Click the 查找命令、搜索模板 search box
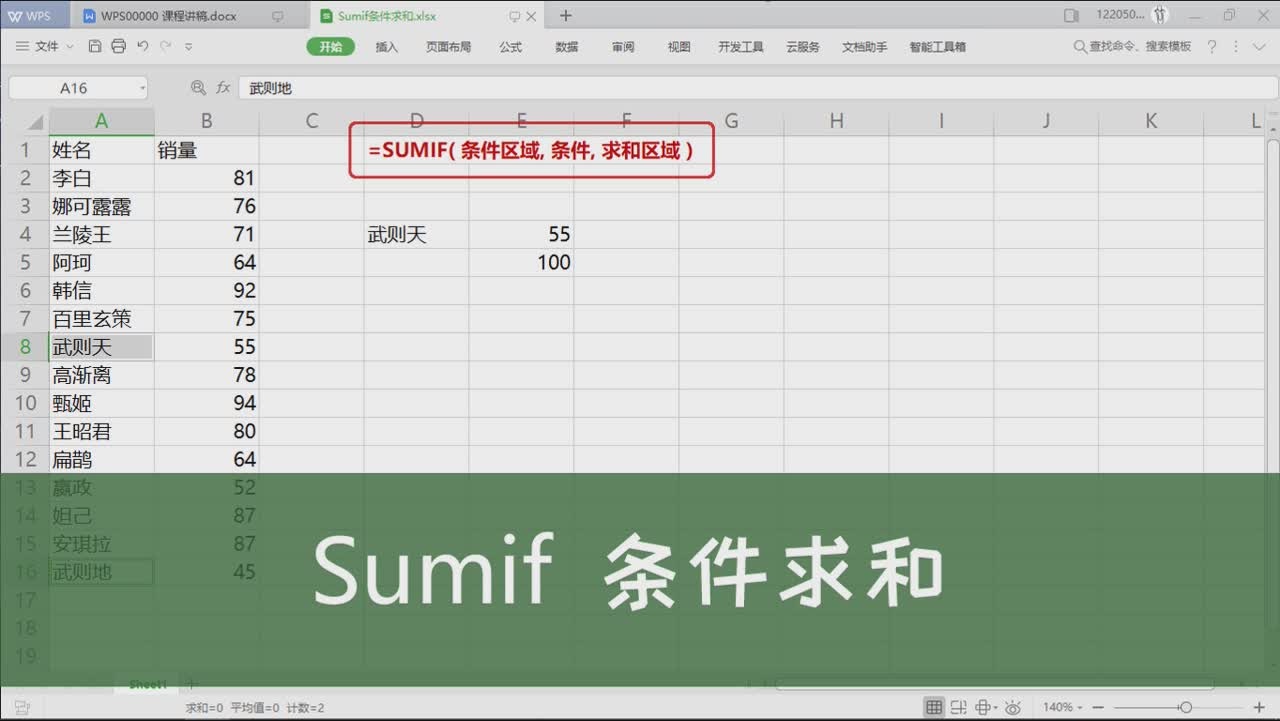The width and height of the screenshot is (1280, 721). coord(1132,47)
